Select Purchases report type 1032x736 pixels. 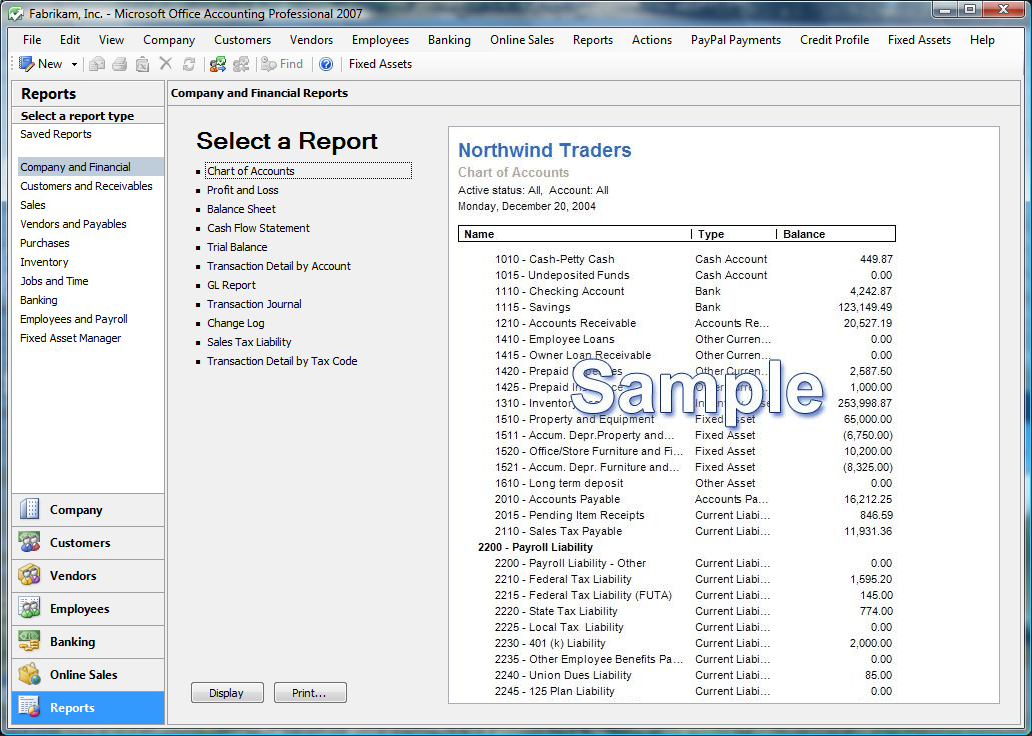click(45, 243)
